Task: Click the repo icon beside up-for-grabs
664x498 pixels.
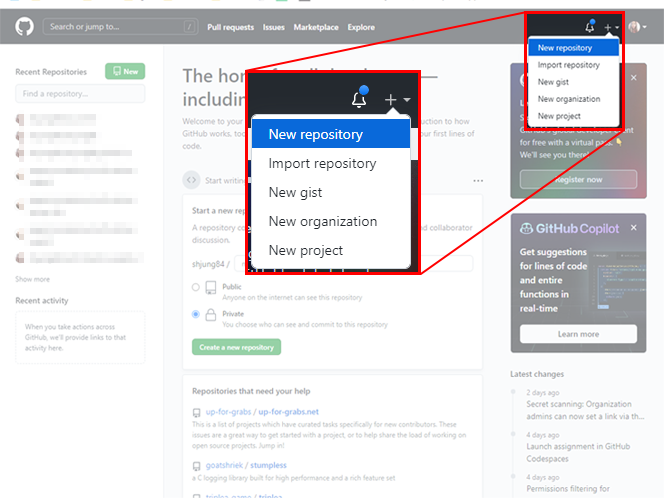Action: pos(196,412)
